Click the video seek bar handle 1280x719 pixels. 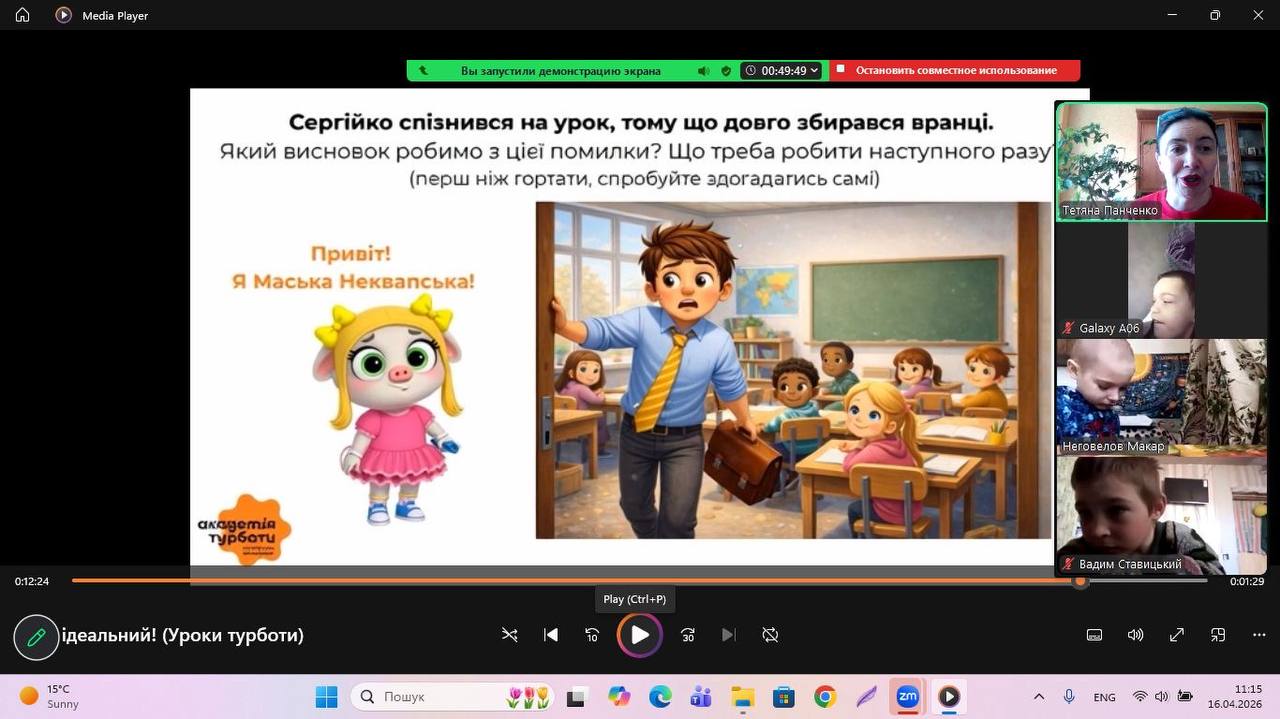click(x=1080, y=581)
